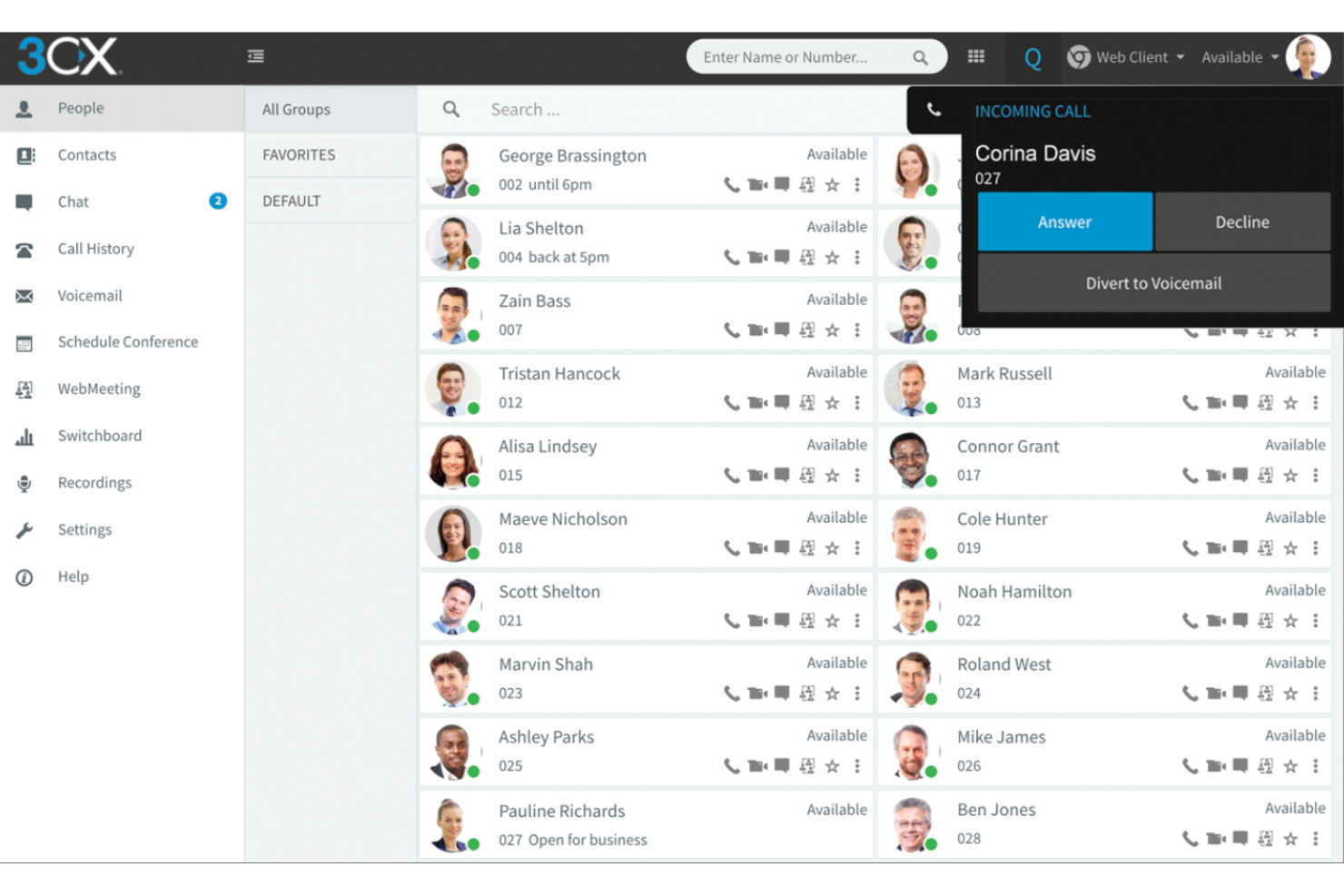Start a WebMeeting with Tristan Hancock
The image size is (1344, 896).
pyautogui.click(x=806, y=402)
